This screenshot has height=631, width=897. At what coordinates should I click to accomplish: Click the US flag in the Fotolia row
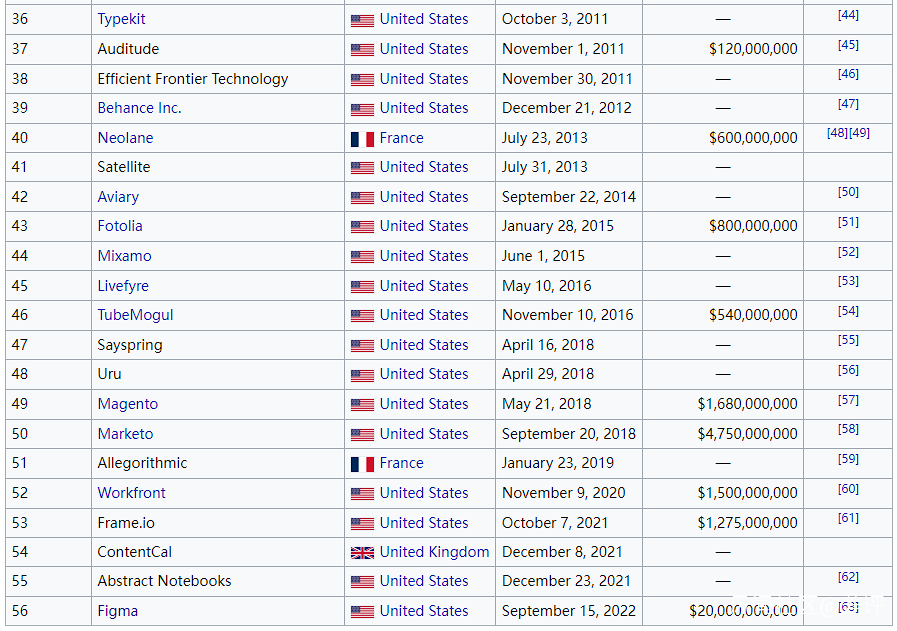(362, 227)
